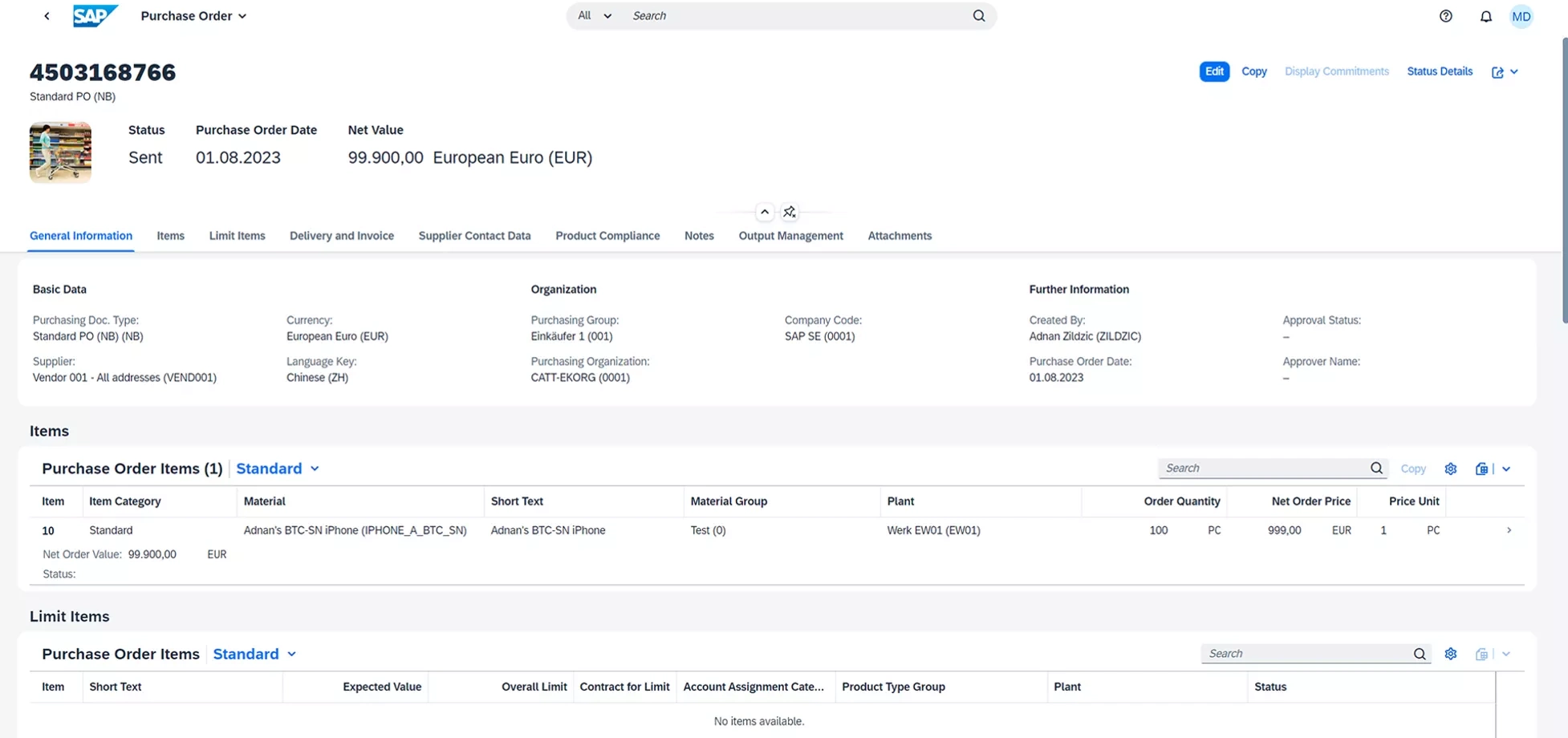Open the All search scope dropdown
The width and height of the screenshot is (1568, 738).
point(593,15)
